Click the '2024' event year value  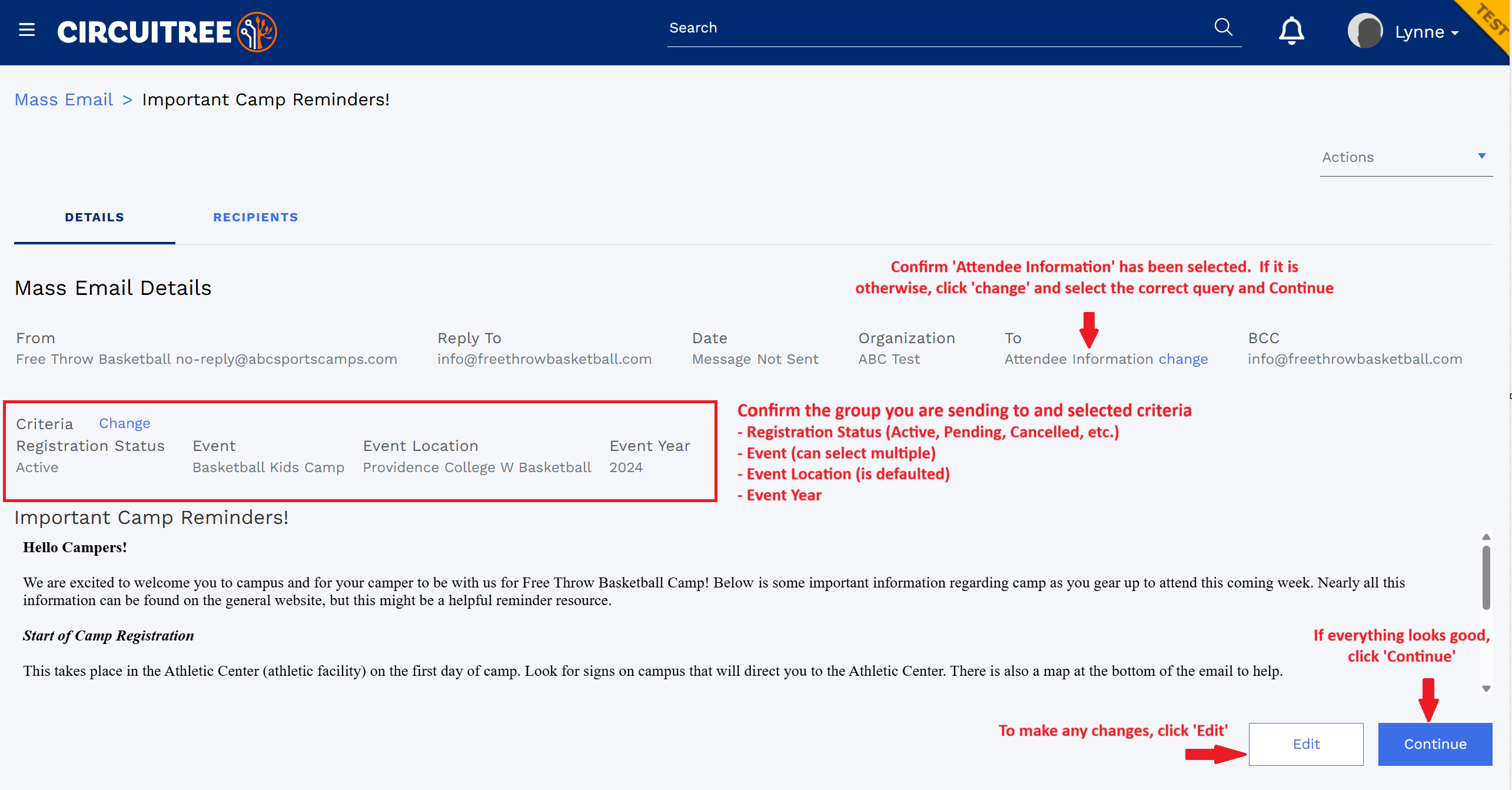[626, 467]
